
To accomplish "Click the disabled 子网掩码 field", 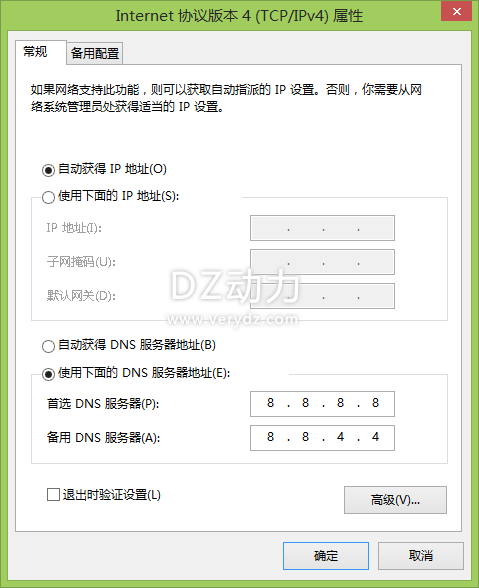I will pyautogui.click(x=322, y=262).
